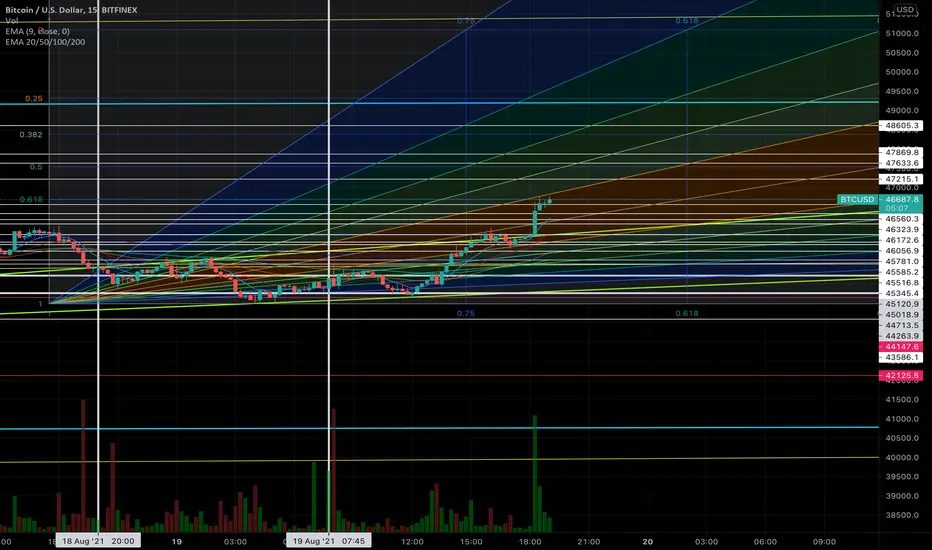This screenshot has height=550, width=932.
Task: Click the 44713.5 price label
Action: click(901, 325)
